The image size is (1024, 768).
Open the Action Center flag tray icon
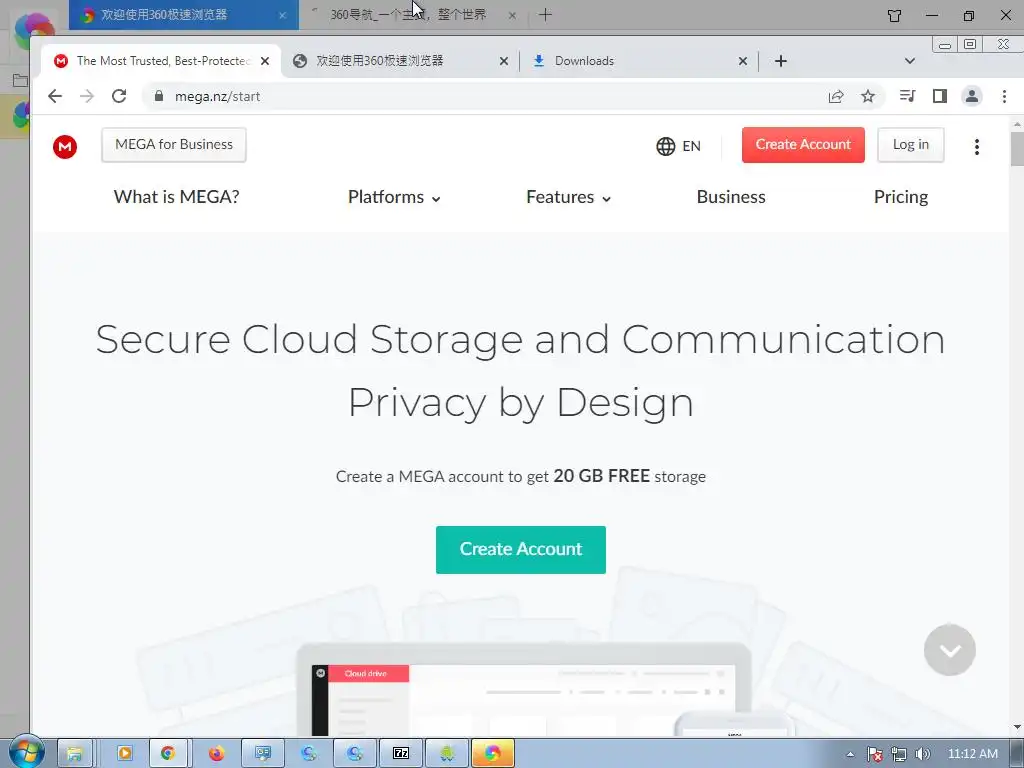874,754
